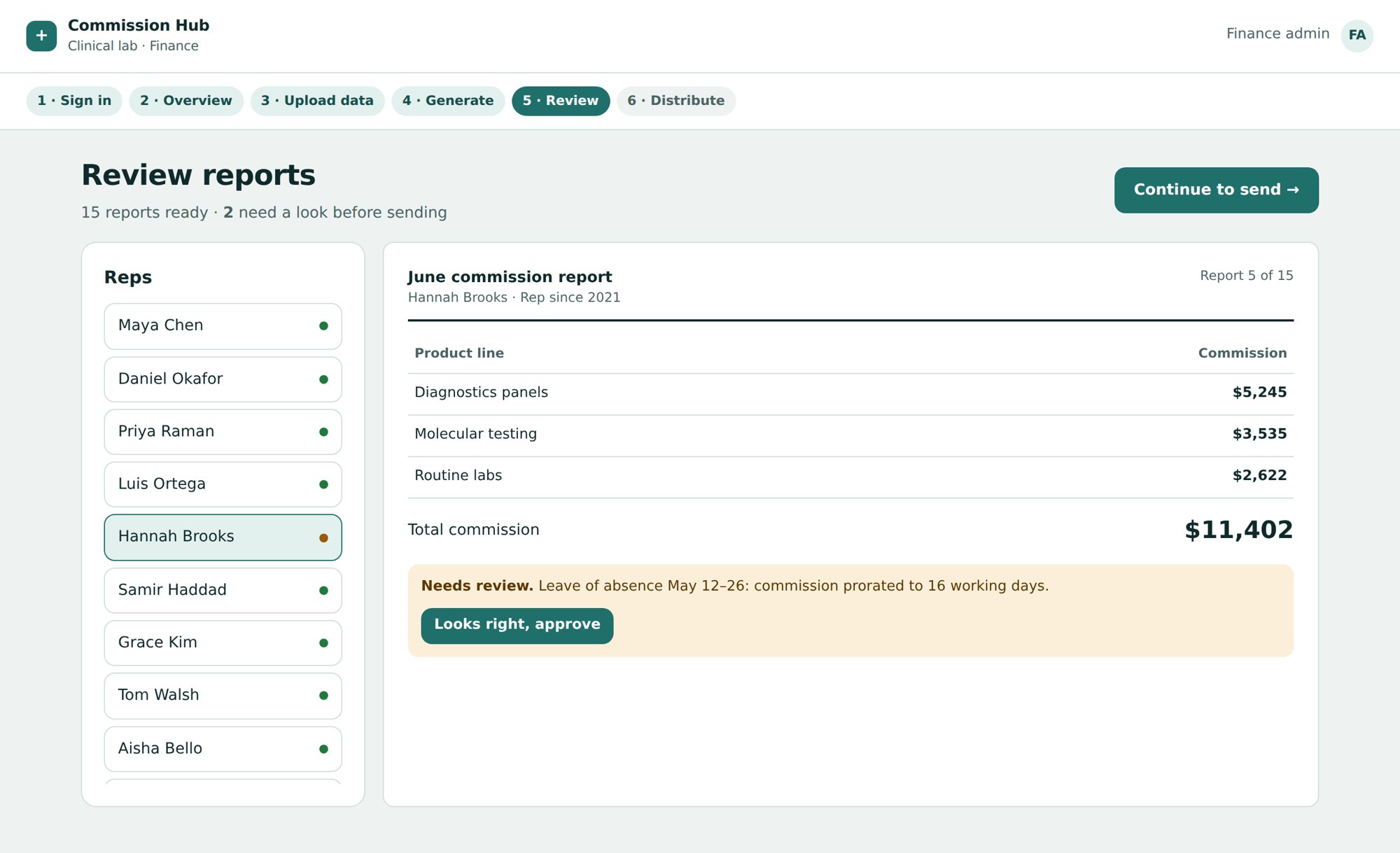Click the Product line column header
This screenshot has height=853, width=1400.
[458, 353]
